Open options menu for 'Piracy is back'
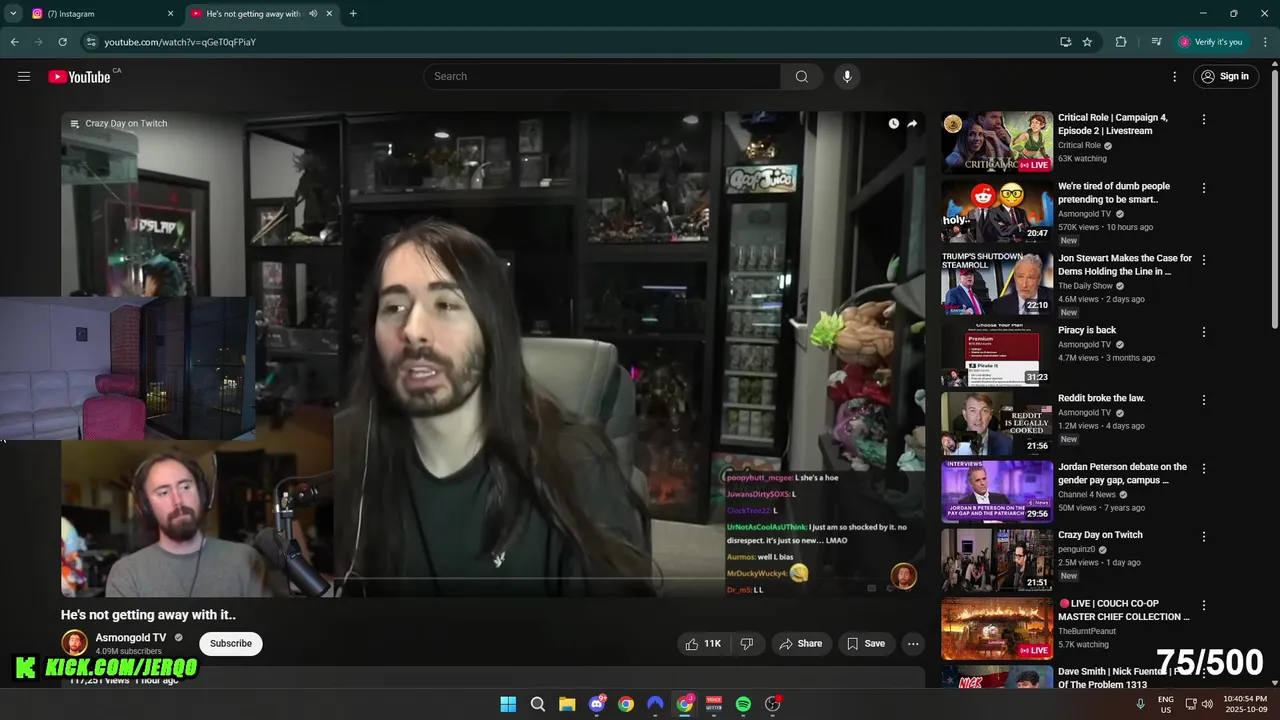1280x720 pixels. [1204, 332]
